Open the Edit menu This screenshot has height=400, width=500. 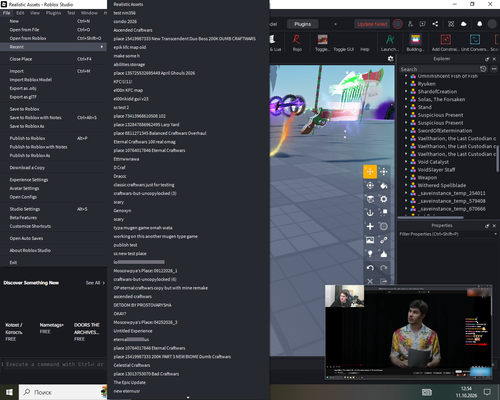(x=20, y=13)
